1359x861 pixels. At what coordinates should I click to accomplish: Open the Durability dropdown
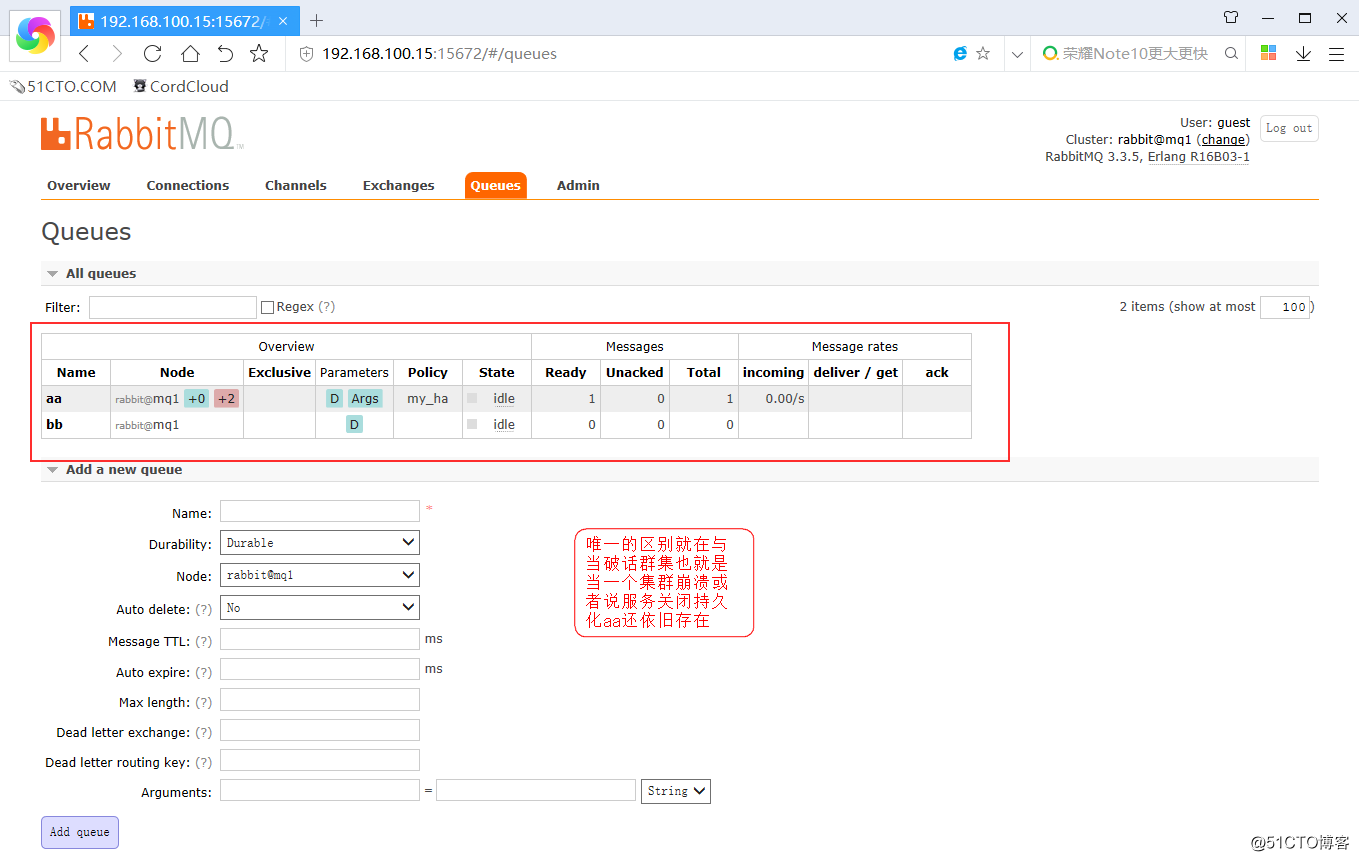[320, 542]
